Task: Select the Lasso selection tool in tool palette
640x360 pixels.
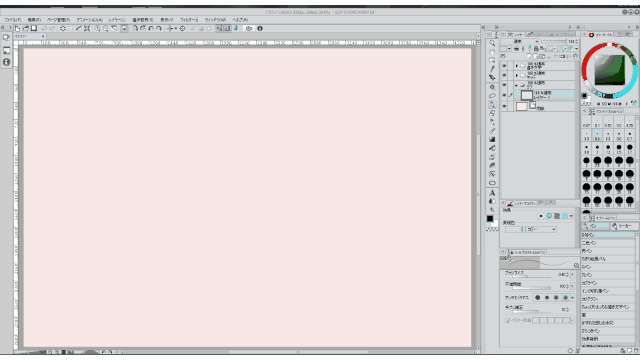Action: coord(492,96)
